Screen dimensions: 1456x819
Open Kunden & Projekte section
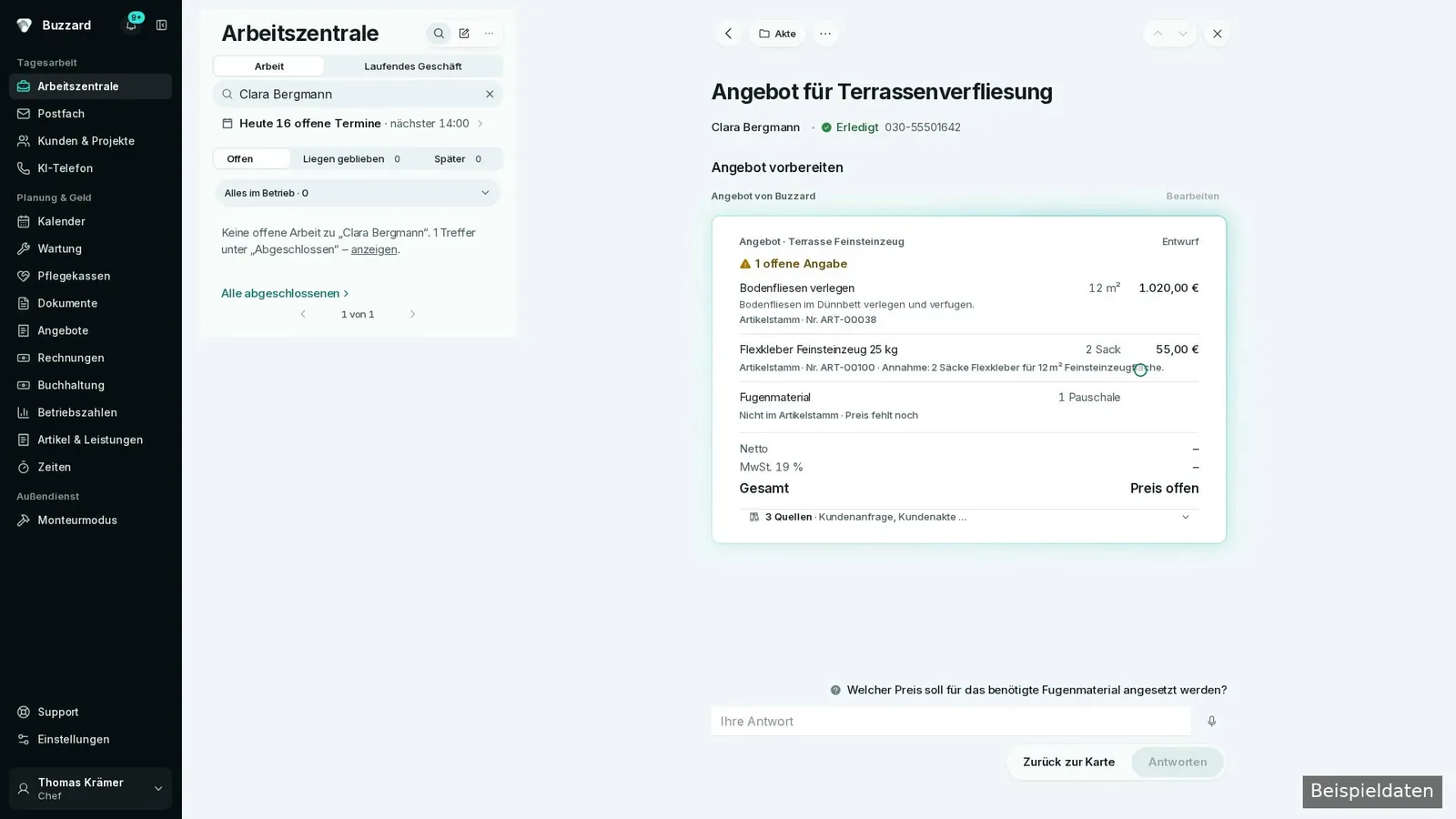[90, 141]
